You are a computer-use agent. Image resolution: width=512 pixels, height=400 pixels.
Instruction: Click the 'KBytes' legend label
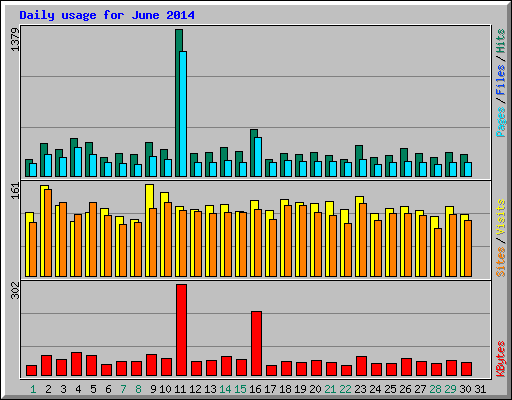(x=501, y=359)
